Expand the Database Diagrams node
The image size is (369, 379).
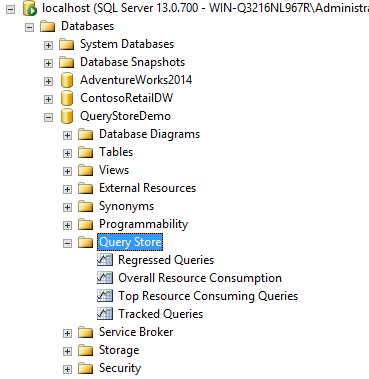67,135
